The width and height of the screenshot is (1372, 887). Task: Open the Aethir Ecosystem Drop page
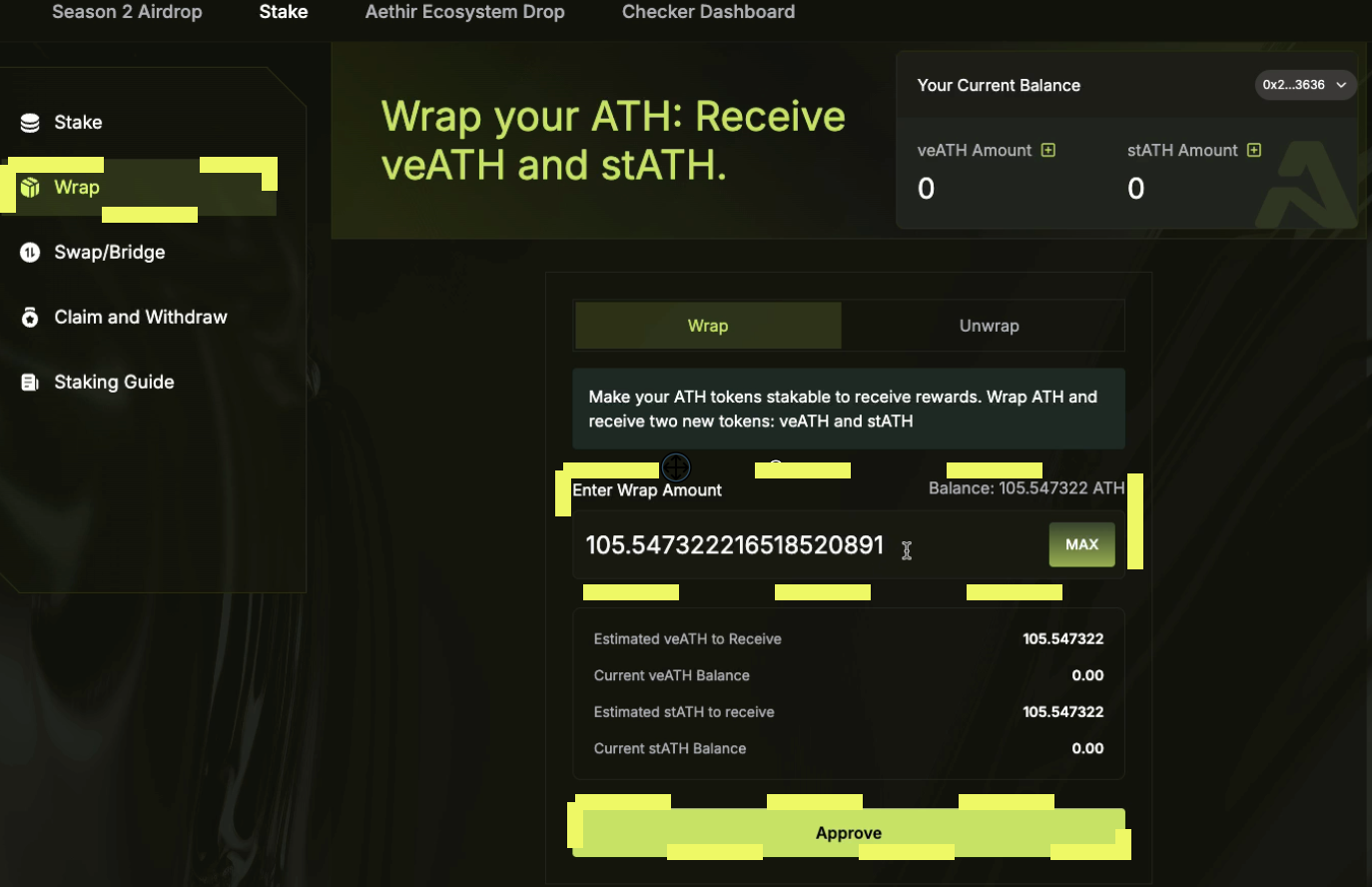[464, 12]
